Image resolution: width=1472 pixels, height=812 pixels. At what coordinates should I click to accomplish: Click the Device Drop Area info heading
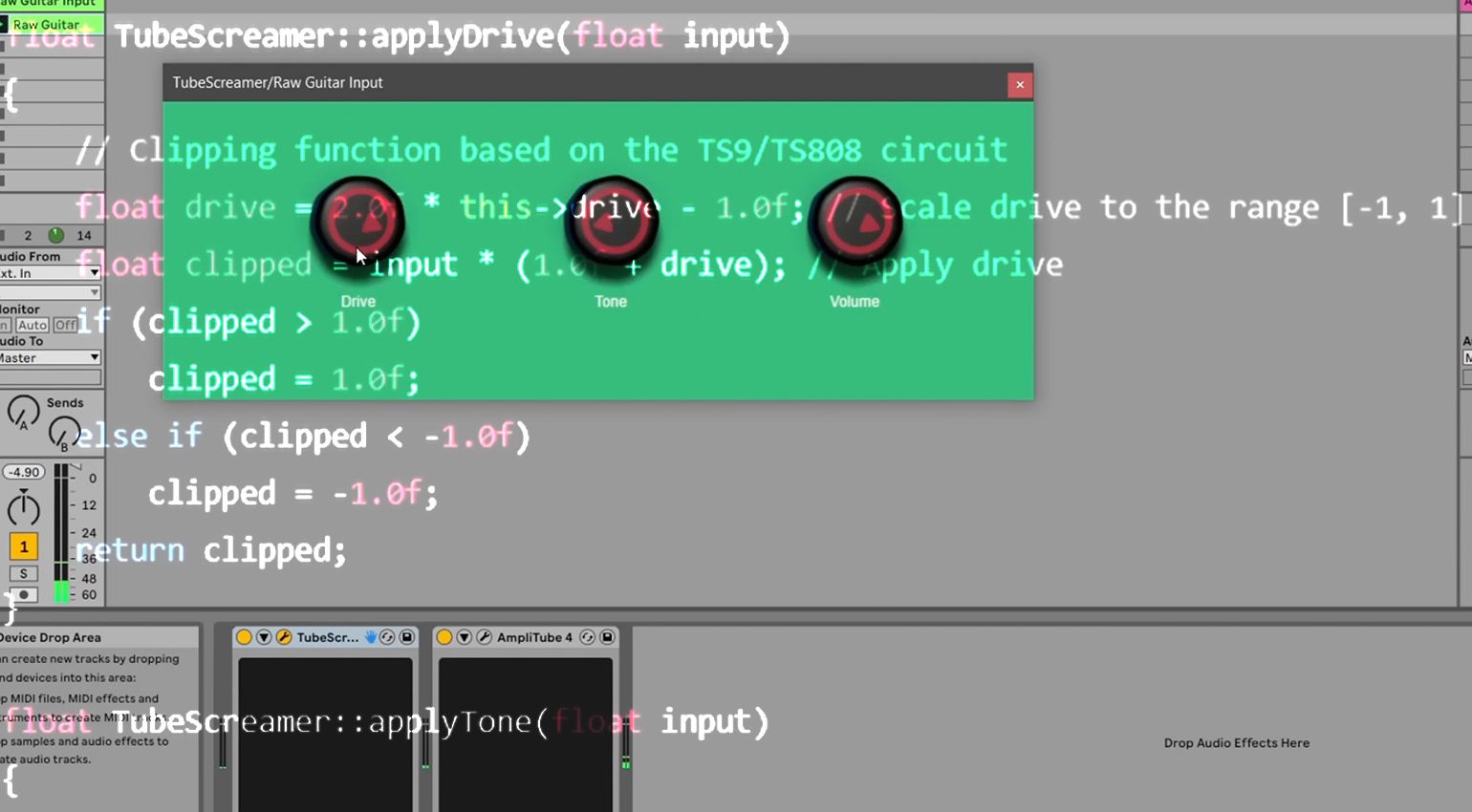click(52, 637)
